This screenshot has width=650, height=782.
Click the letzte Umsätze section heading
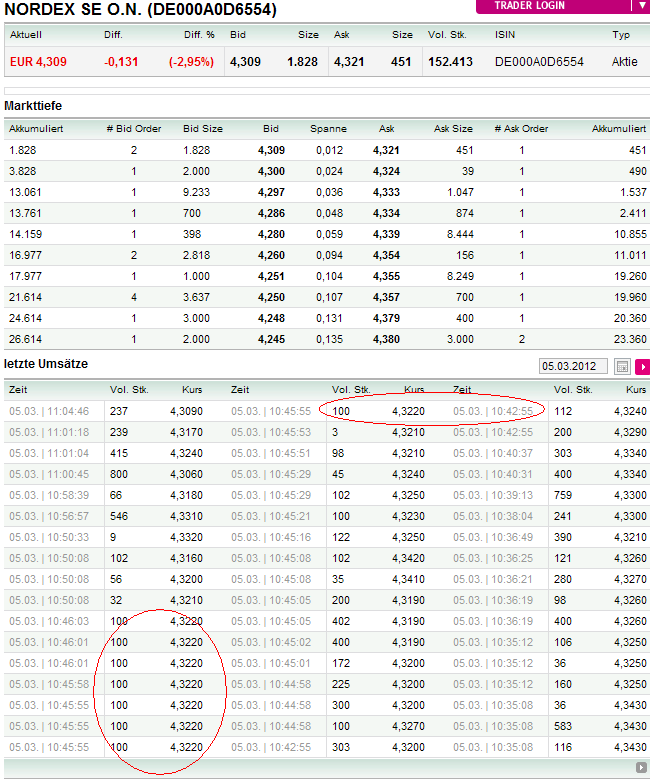pyautogui.click(x=46, y=364)
